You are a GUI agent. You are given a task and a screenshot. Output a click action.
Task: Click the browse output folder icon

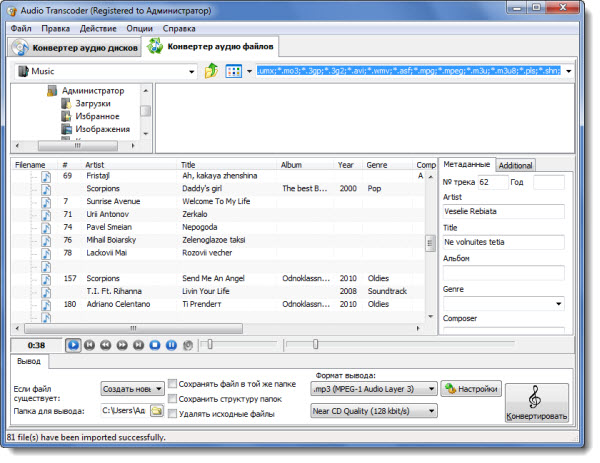coord(156,411)
